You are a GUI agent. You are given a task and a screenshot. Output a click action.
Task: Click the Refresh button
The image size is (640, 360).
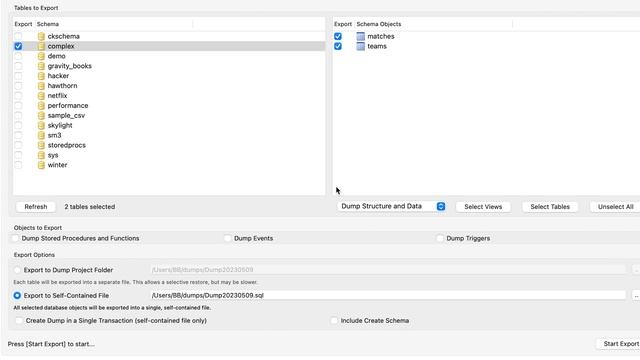36,207
